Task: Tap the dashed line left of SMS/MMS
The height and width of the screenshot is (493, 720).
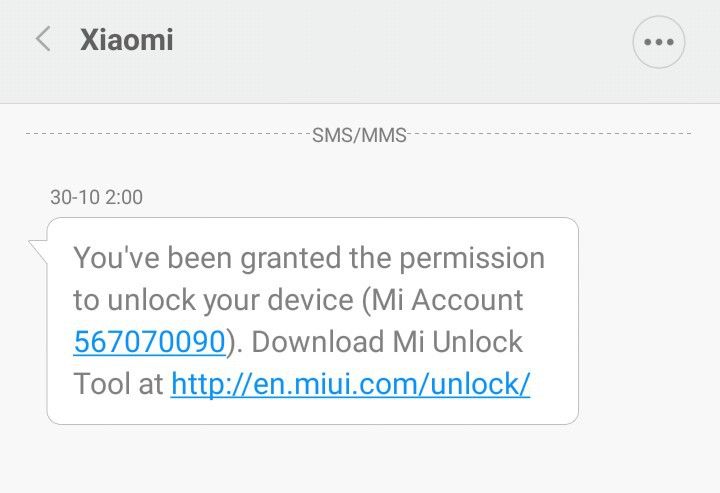Action: (x=168, y=134)
